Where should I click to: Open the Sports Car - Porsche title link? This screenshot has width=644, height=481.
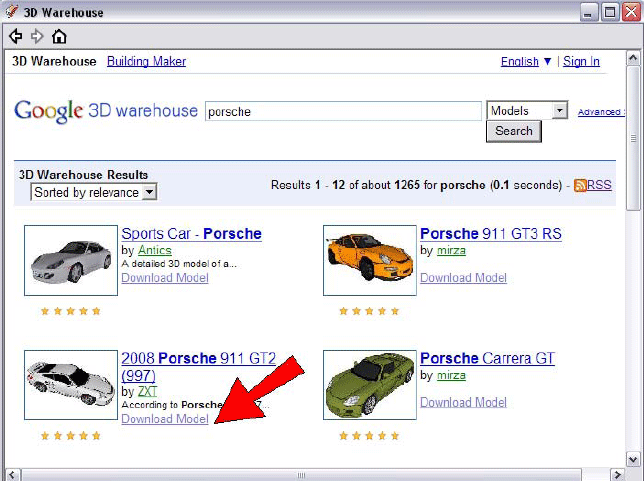(191, 233)
